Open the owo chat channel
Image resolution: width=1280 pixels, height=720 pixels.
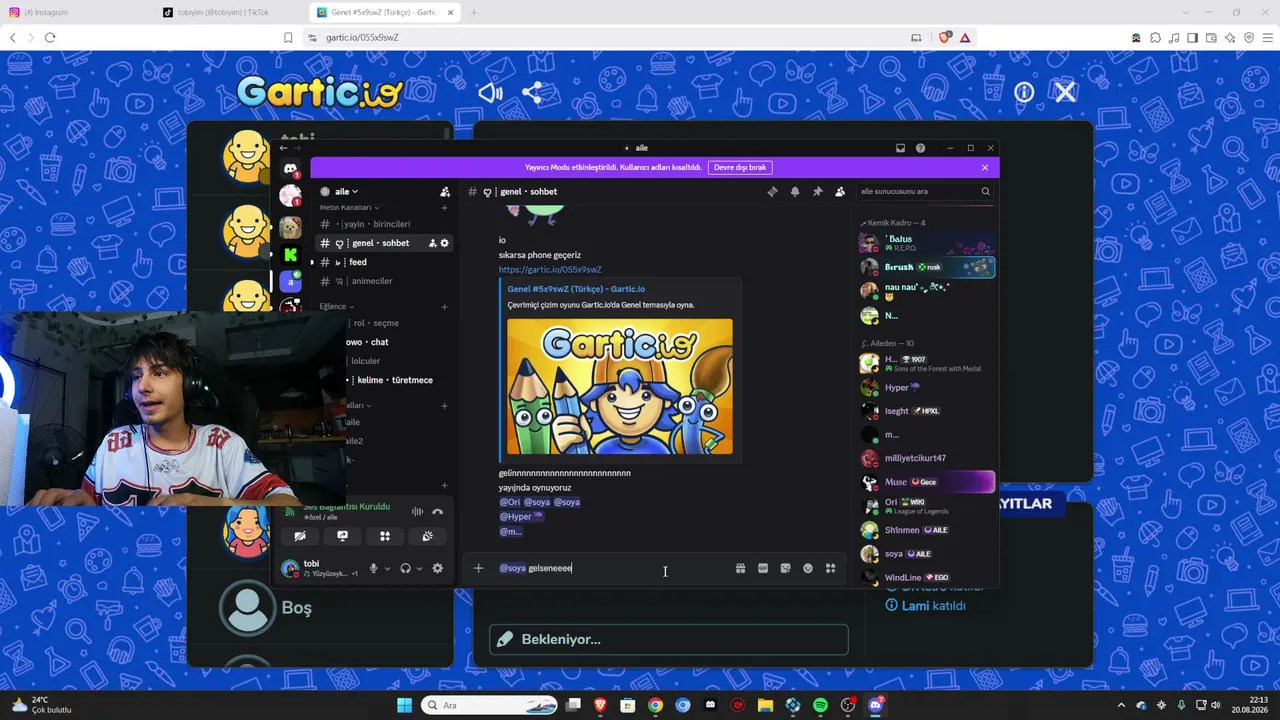click(x=384, y=342)
